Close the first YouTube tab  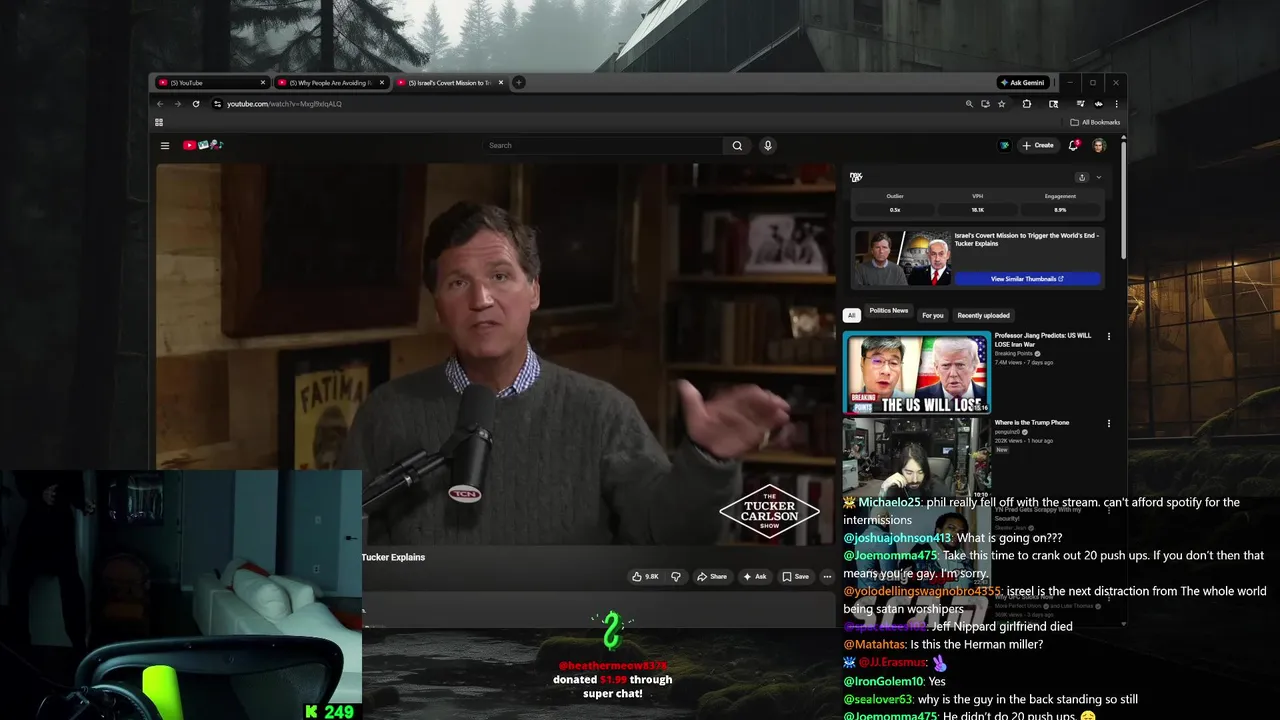[263, 83]
